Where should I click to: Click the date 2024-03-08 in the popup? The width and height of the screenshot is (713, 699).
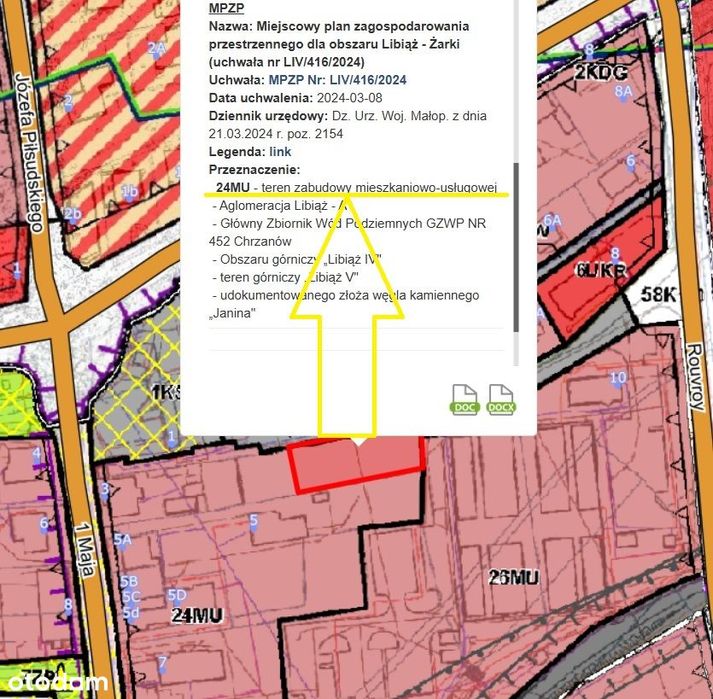point(350,98)
